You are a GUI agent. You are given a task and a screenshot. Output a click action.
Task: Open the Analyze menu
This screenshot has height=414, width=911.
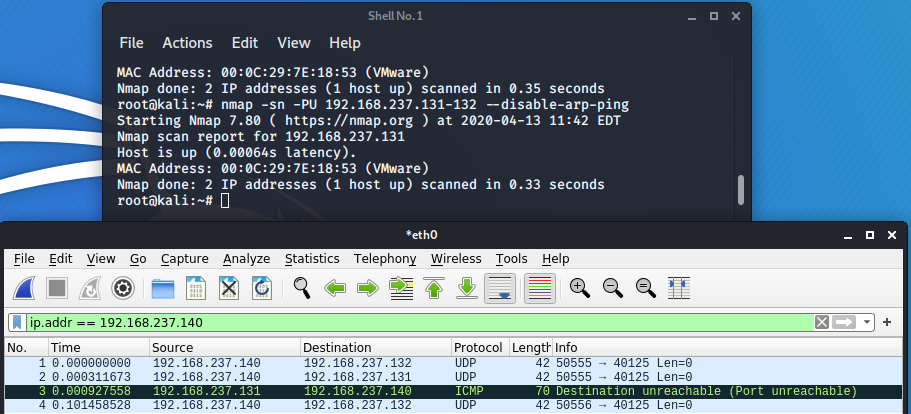(246, 259)
